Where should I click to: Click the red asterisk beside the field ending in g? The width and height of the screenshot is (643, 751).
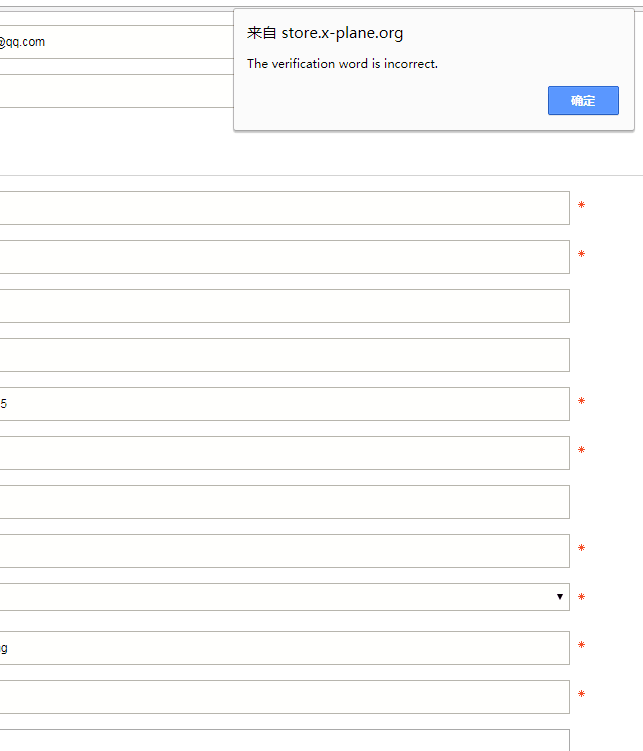[581, 647]
